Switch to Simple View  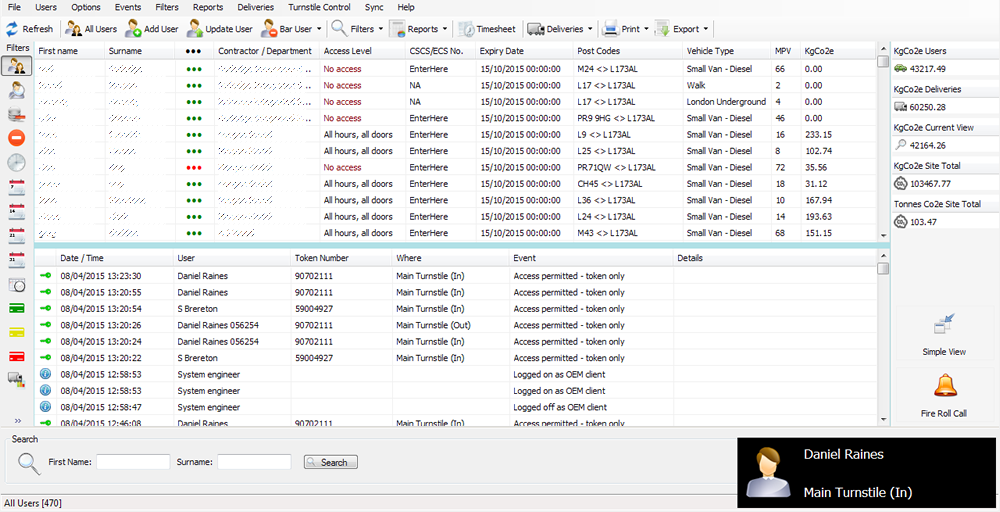point(944,325)
